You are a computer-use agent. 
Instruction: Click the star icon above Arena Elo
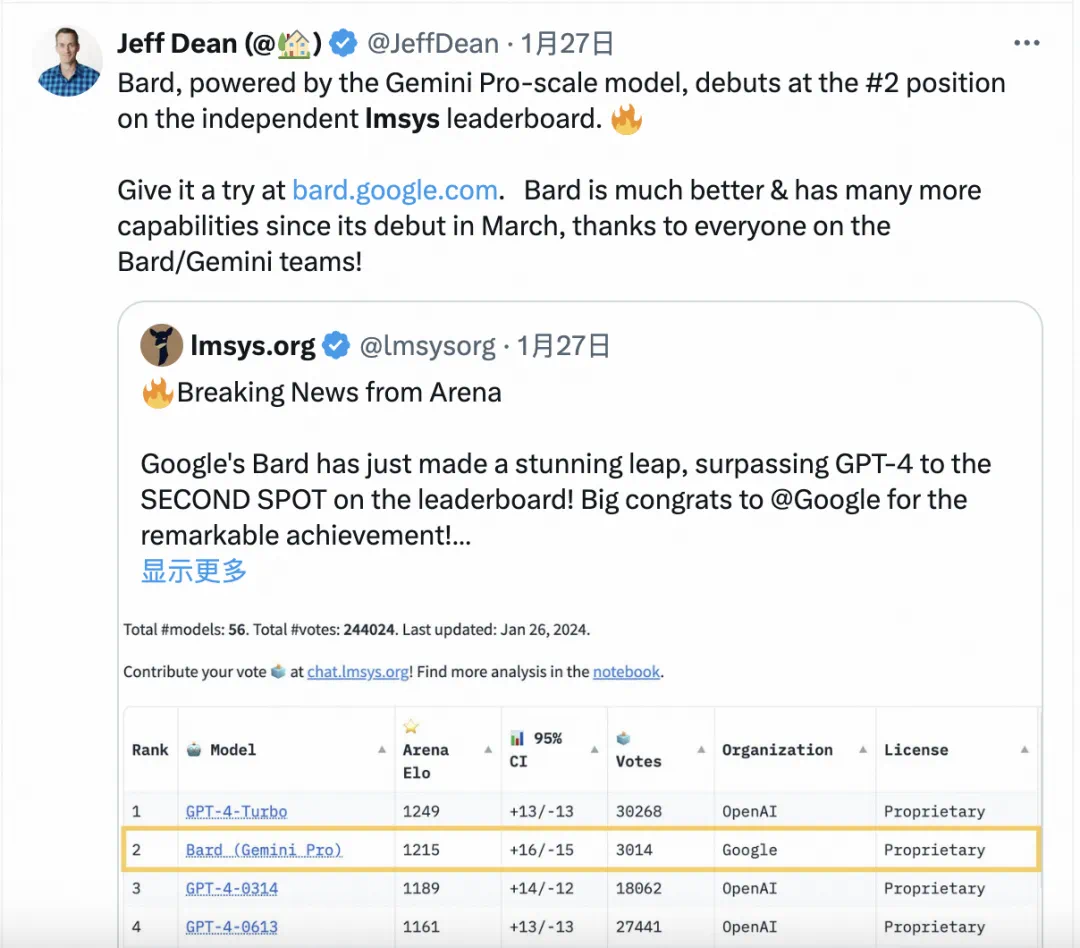click(x=411, y=727)
